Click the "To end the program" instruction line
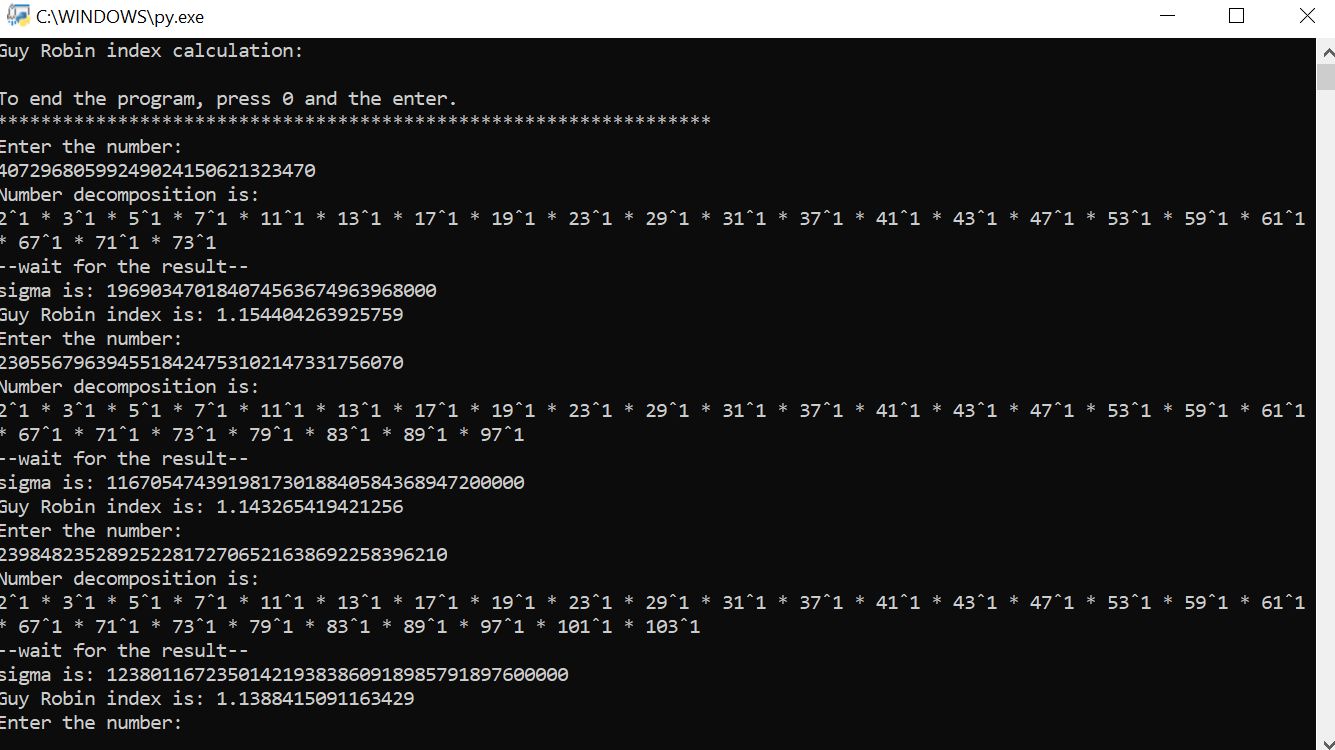 (x=228, y=99)
